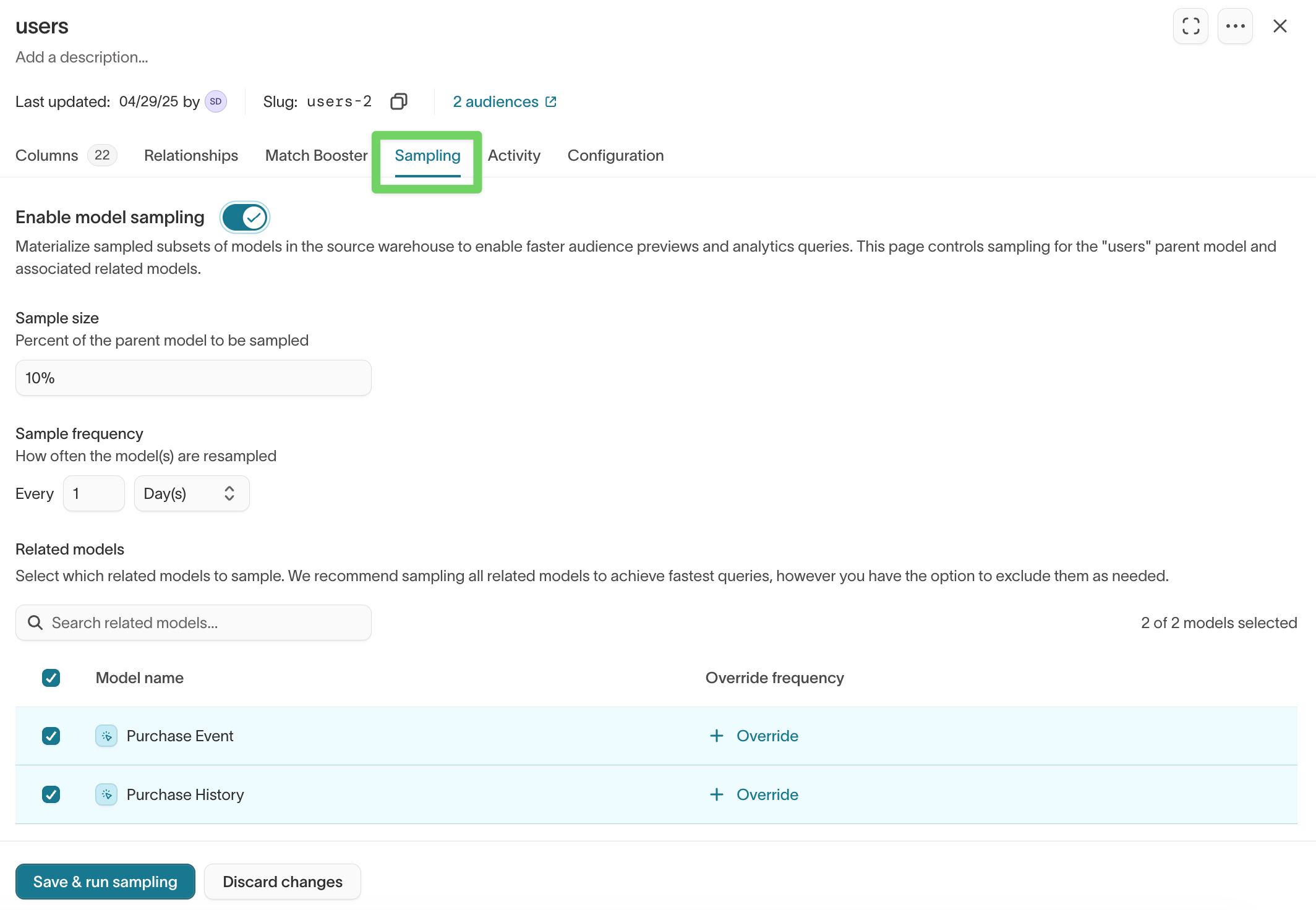Screen dimensions: 1316x910
Task: Click the SD user avatar
Action: 216,101
